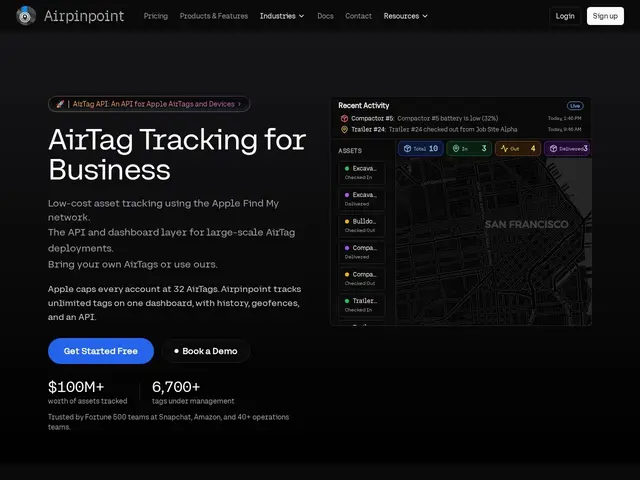The width and height of the screenshot is (640, 480).
Task: Open the Docs page
Action: [325, 16]
